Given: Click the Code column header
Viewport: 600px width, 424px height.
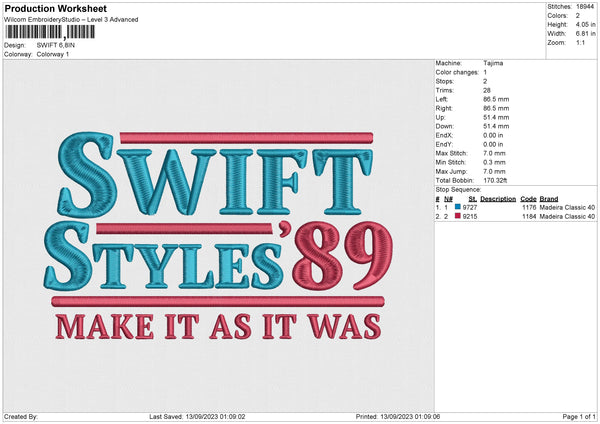Looking at the screenshot, I should [528, 199].
